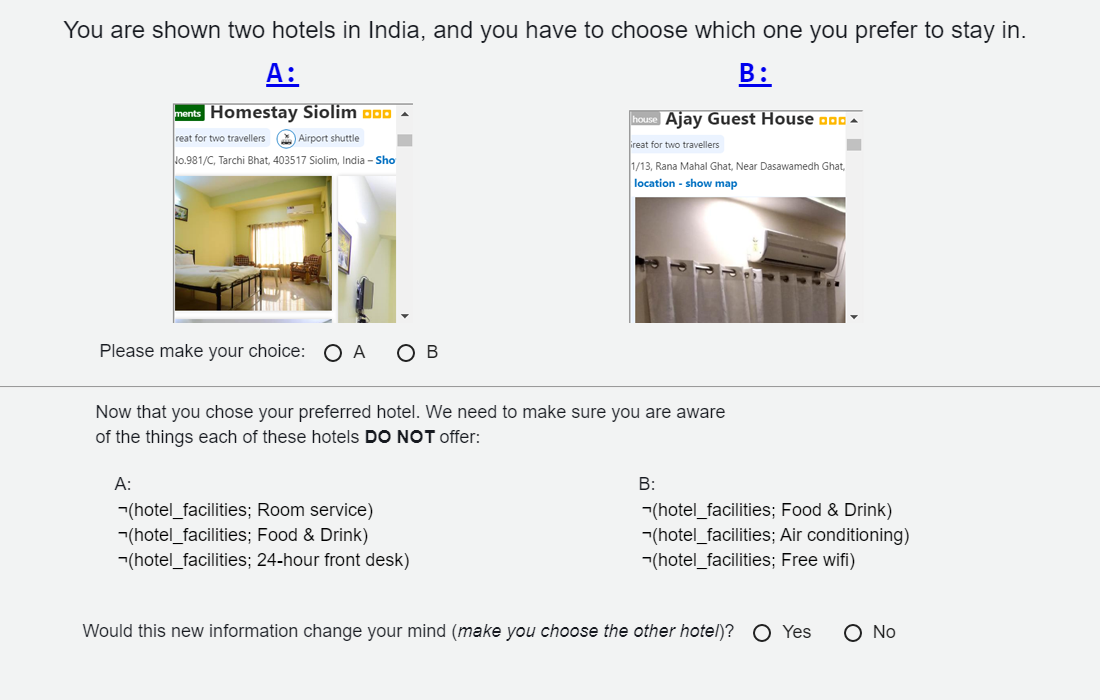Viewport: 1100px width, 700px height.
Task: Click Homestay Siolim star rating squares
Action: (x=376, y=113)
